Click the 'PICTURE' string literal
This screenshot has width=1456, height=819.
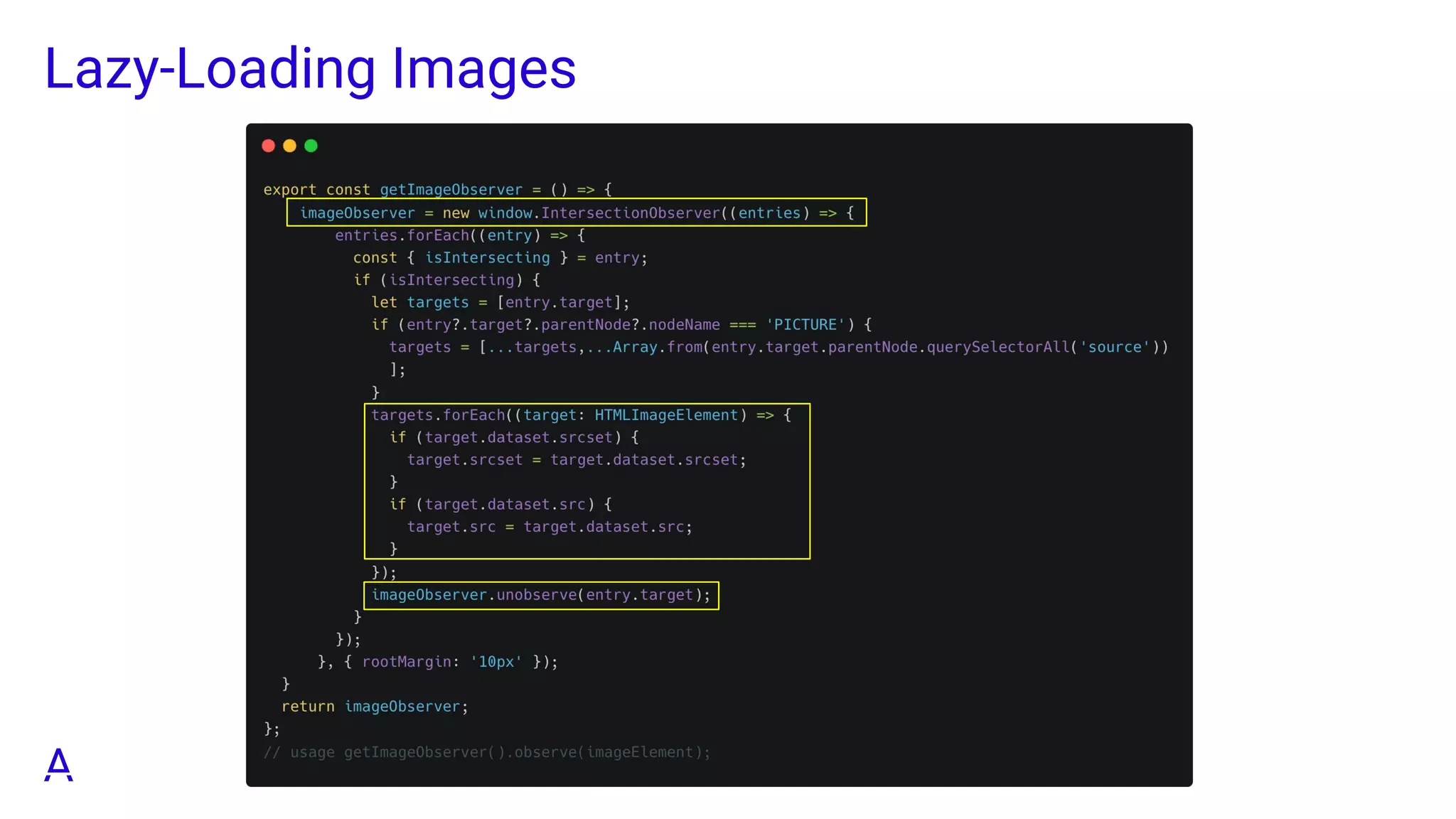[x=805, y=325]
